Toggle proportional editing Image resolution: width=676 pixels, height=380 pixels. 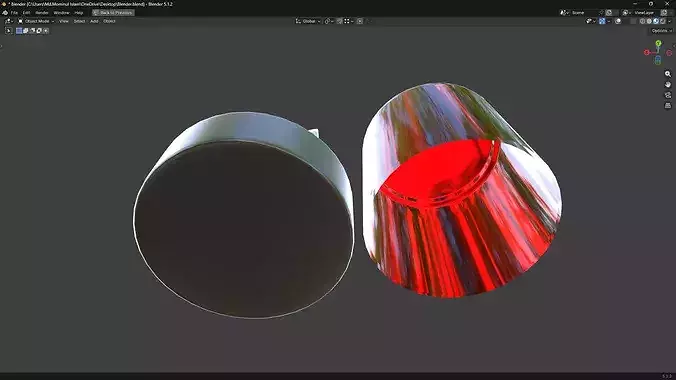[360, 21]
